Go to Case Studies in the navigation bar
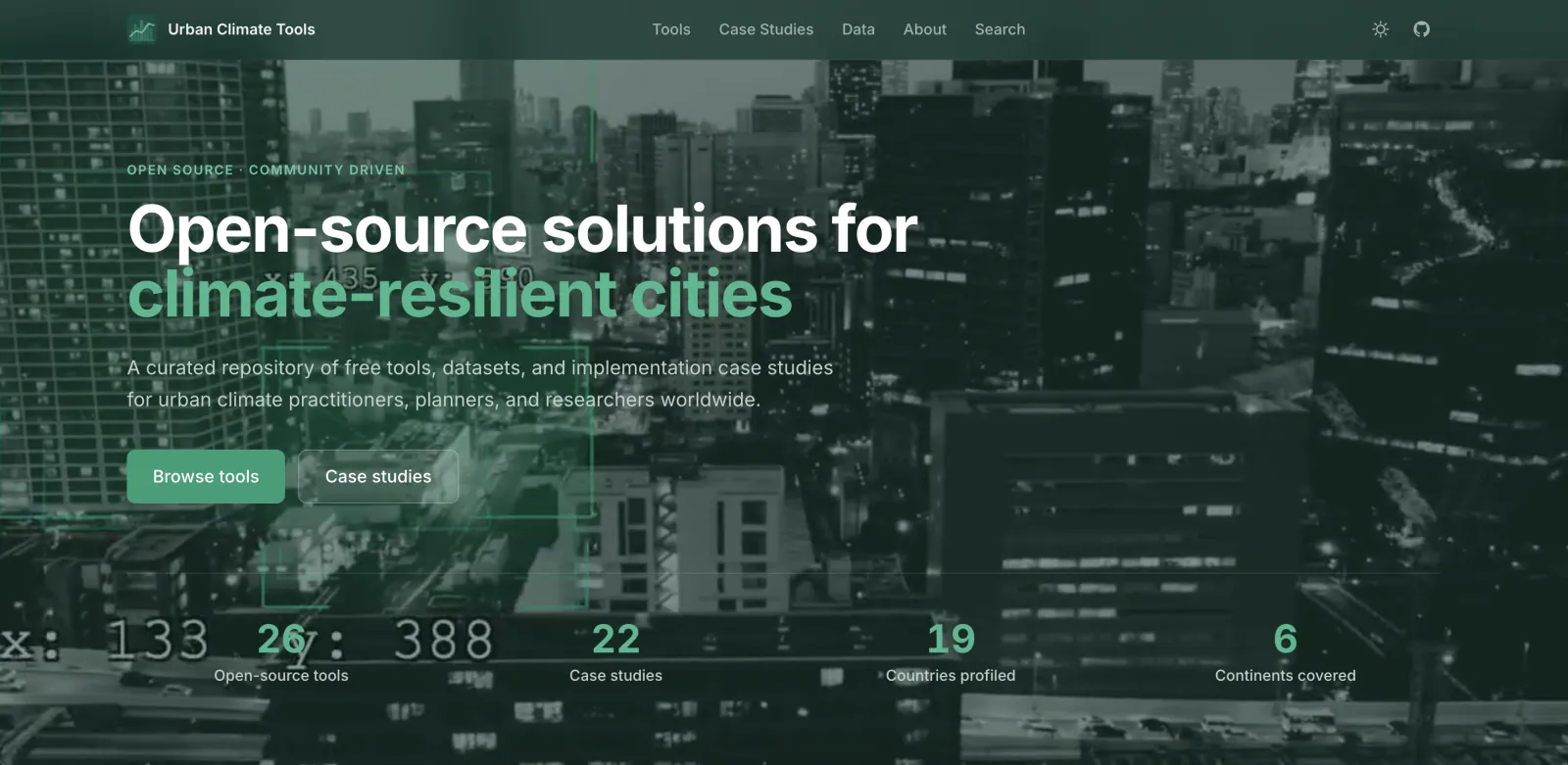Viewport: 1568px width, 765px height. (766, 29)
